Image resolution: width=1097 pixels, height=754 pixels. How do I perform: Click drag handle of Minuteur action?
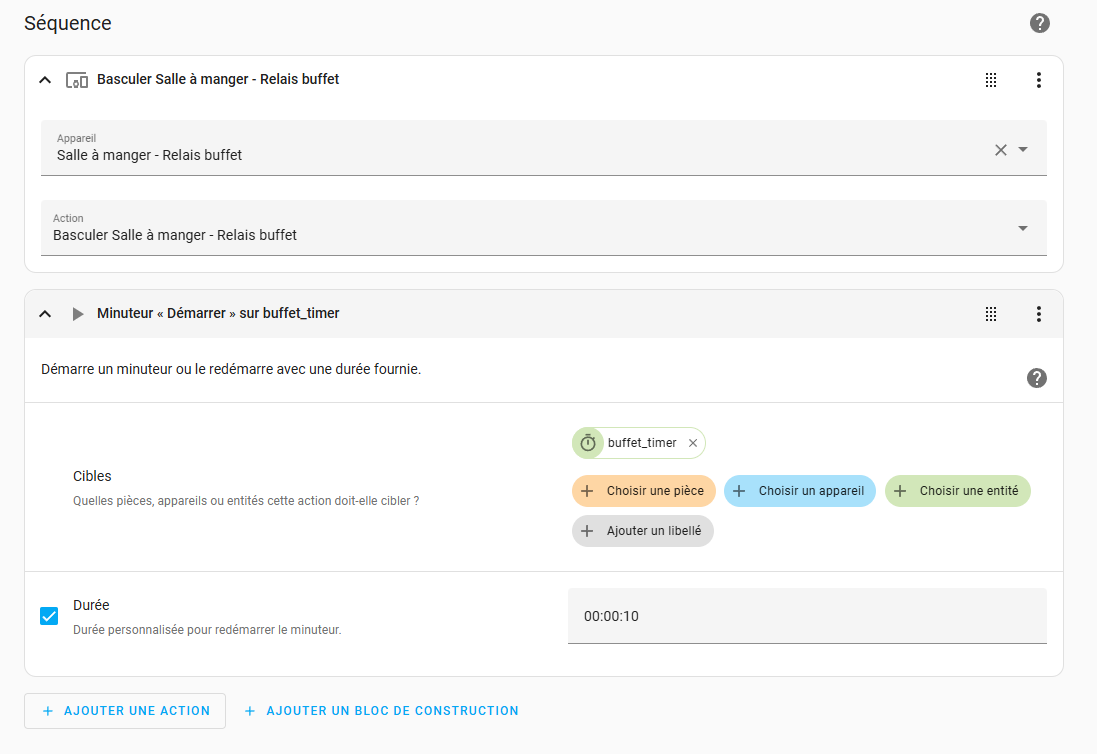click(x=991, y=314)
